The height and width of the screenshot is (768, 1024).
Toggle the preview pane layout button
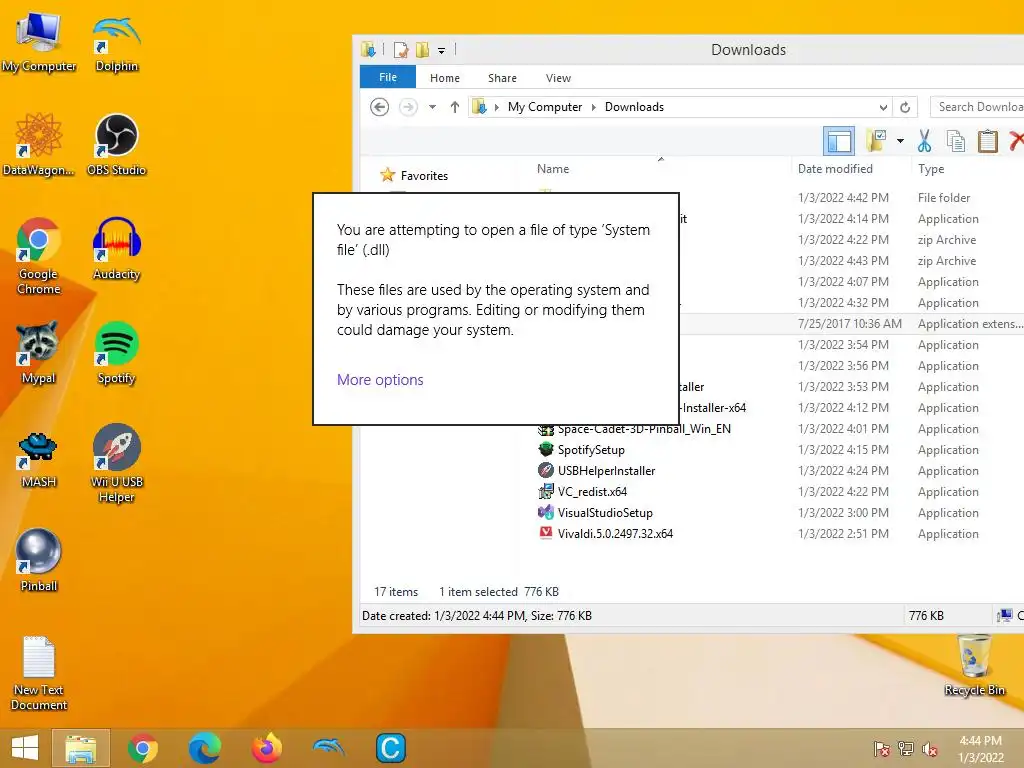coord(839,140)
